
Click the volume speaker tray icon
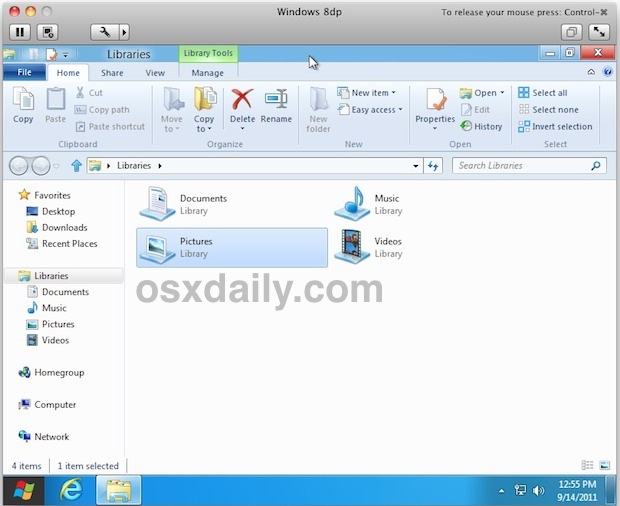pyautogui.click(x=539, y=491)
